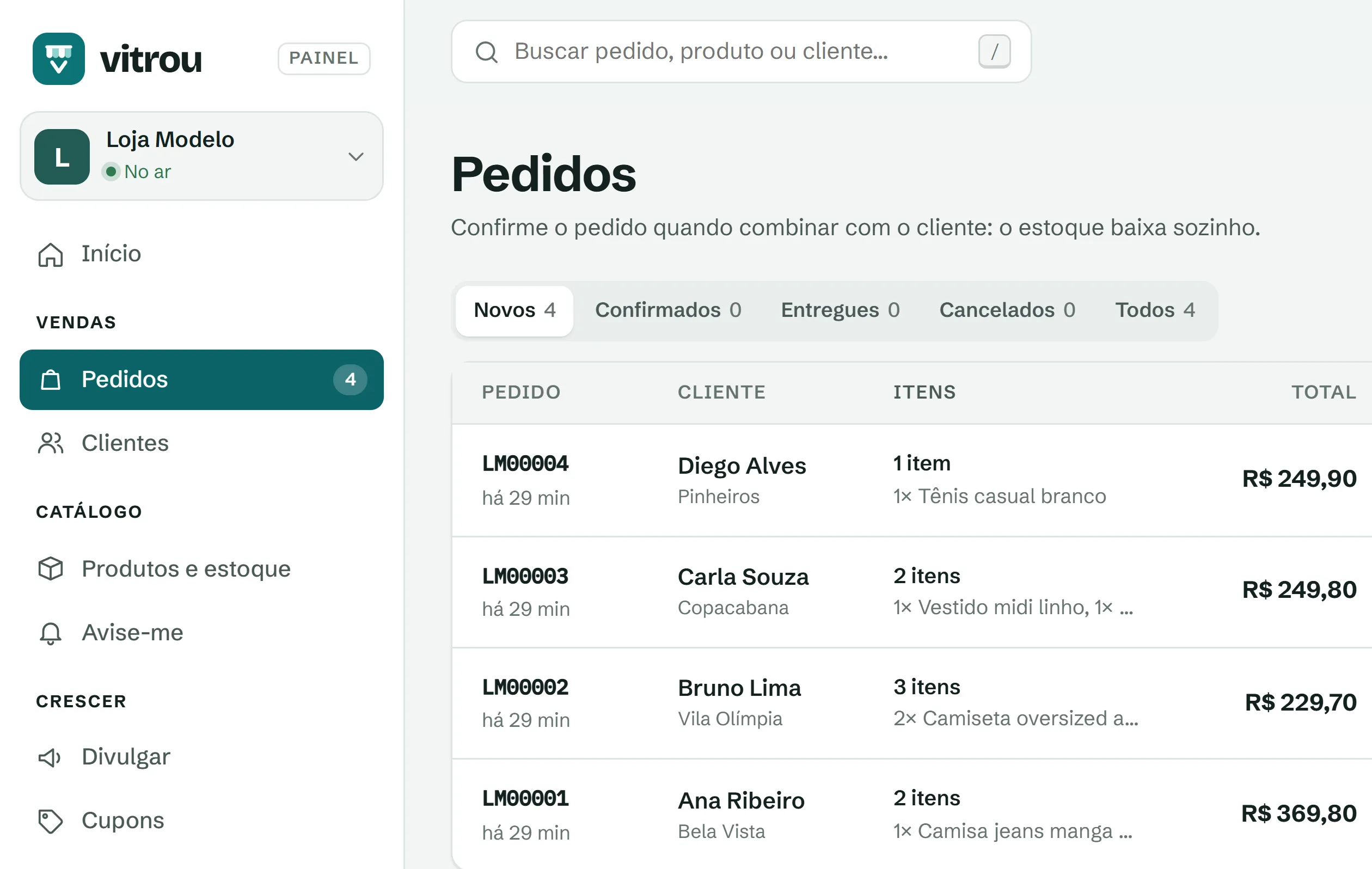
Task: Click the Pedidos count badge 4
Action: coord(351,380)
